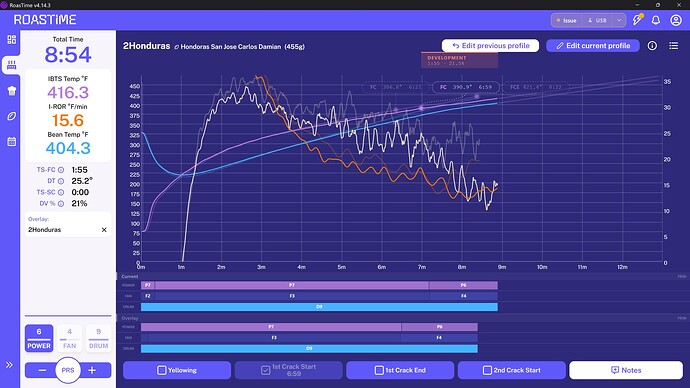Click the Overlay P7 power segment
Screen dimensions: 690x388
pyautogui.click(x=271, y=327)
